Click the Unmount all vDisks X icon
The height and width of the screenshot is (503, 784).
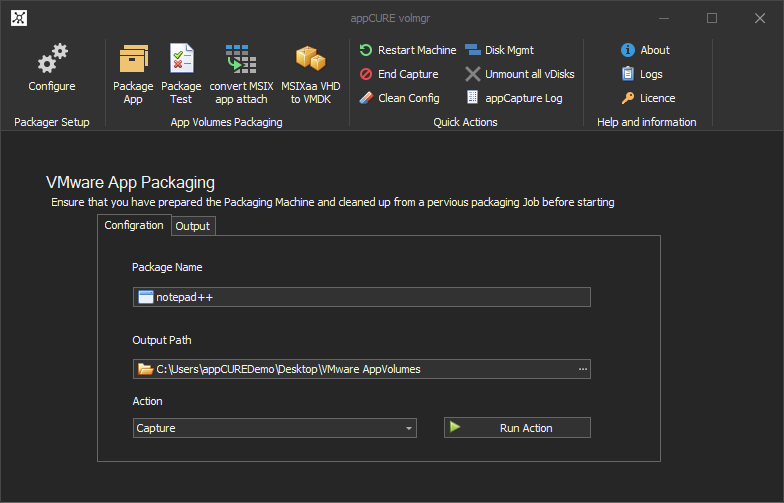tap(472, 74)
